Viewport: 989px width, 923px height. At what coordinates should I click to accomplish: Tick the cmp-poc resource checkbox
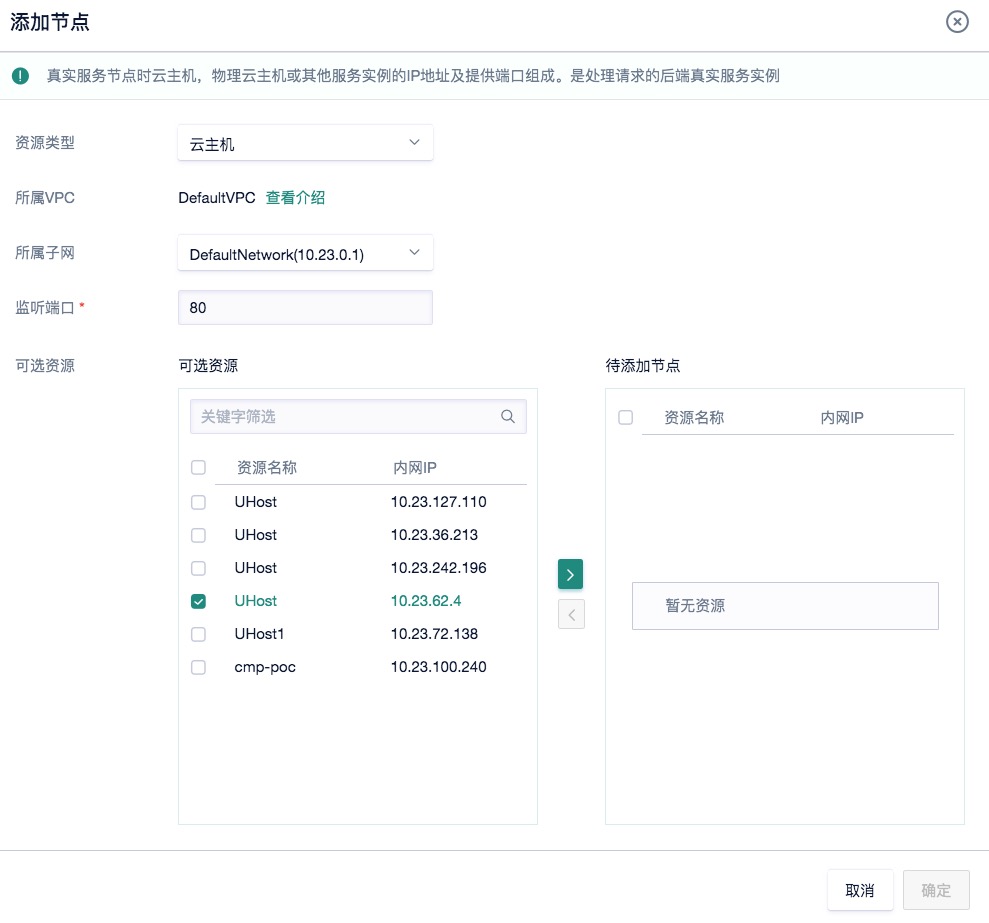[x=198, y=667]
